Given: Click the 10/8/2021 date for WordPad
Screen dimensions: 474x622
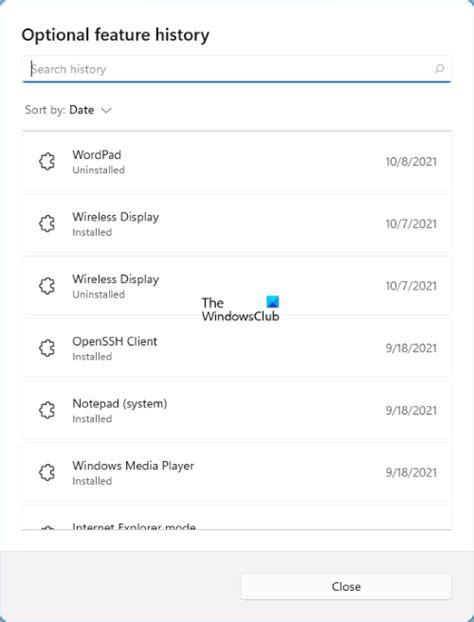Looking at the screenshot, I should tap(411, 162).
